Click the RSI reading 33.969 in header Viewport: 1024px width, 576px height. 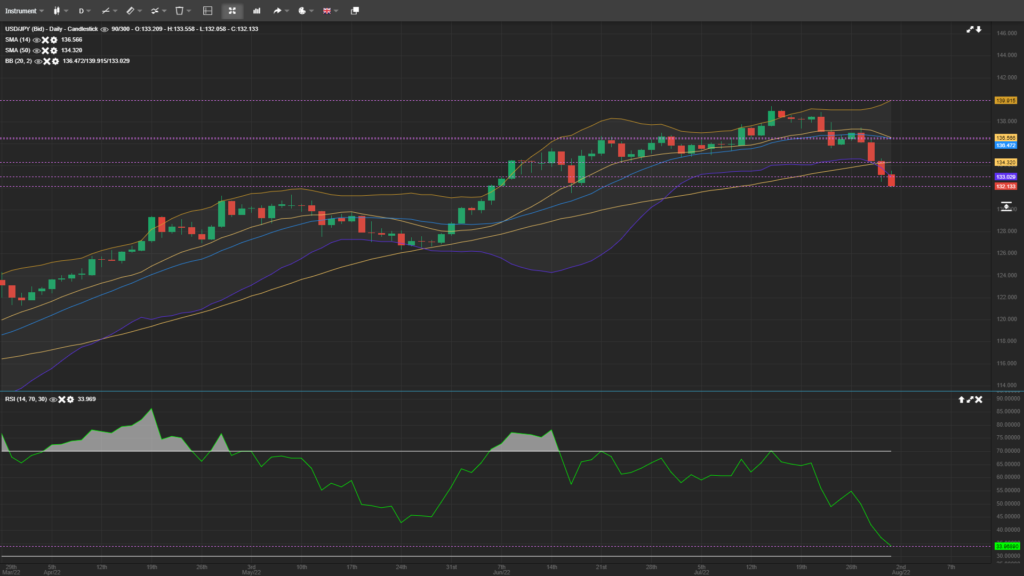[87, 399]
